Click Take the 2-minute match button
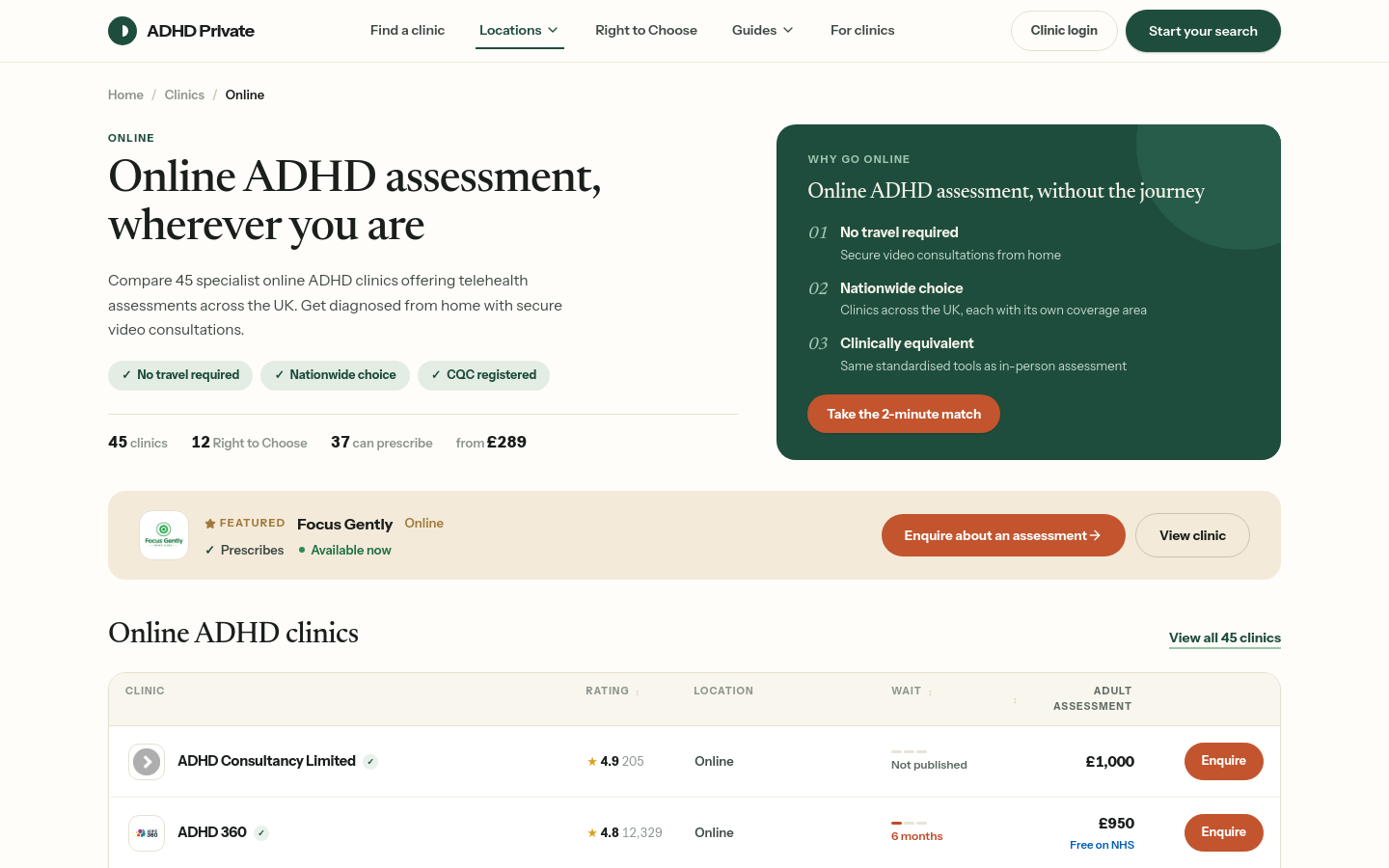The width and height of the screenshot is (1389, 868). [x=904, y=414]
